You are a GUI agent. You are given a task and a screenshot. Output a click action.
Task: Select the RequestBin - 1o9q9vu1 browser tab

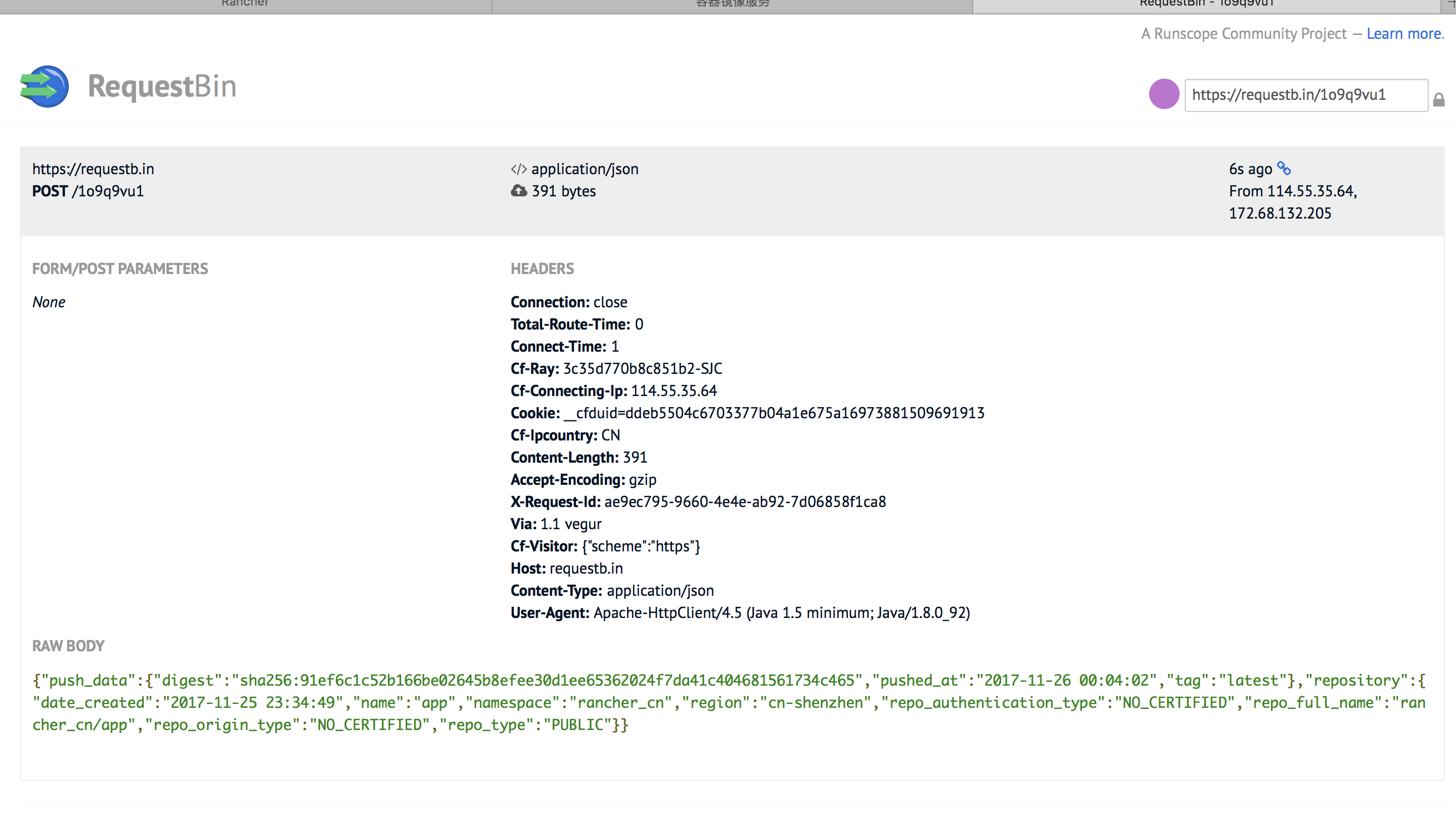click(1207, 3)
